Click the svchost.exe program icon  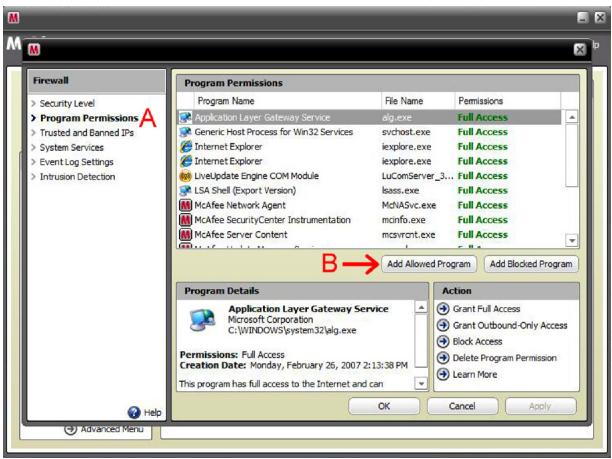185,132
